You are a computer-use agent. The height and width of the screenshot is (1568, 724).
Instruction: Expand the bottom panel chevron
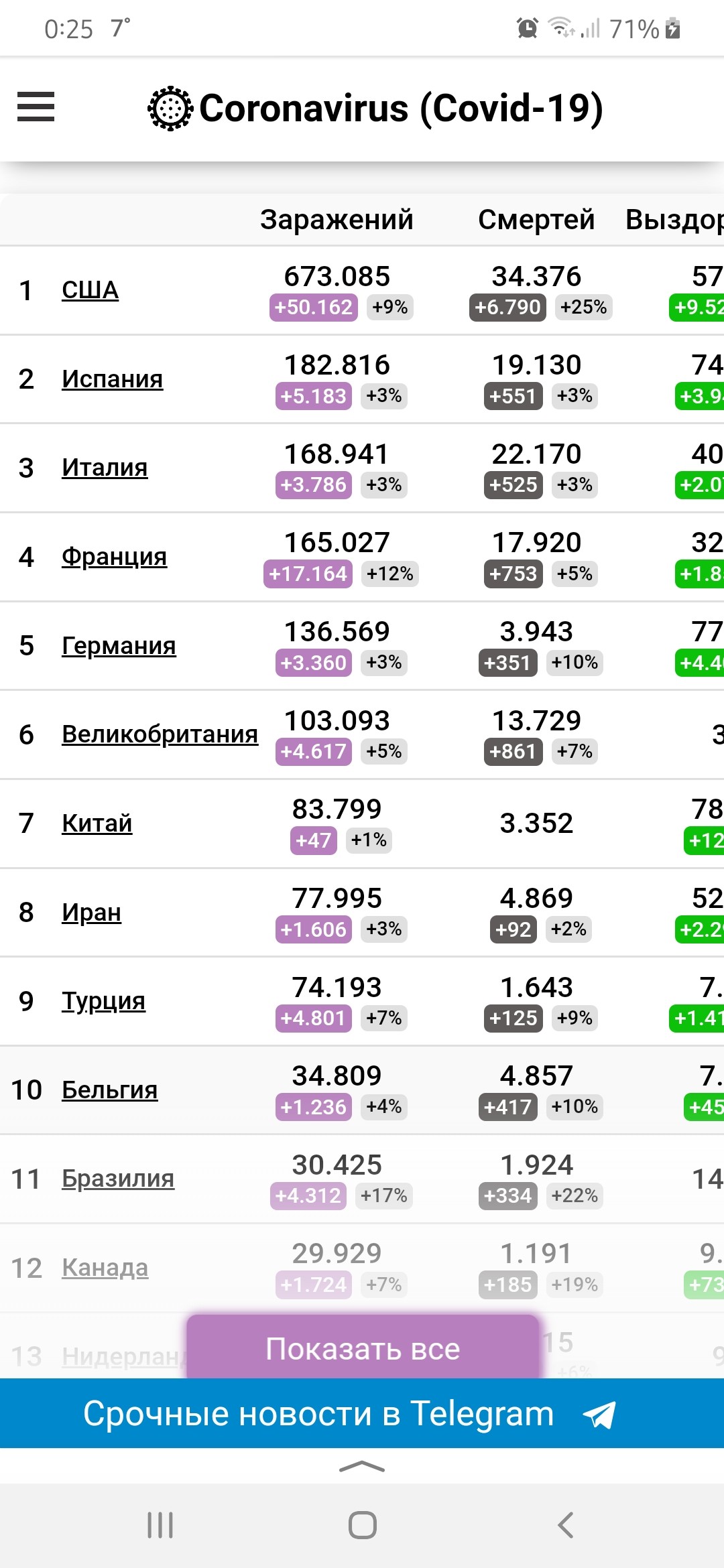[x=362, y=1467]
